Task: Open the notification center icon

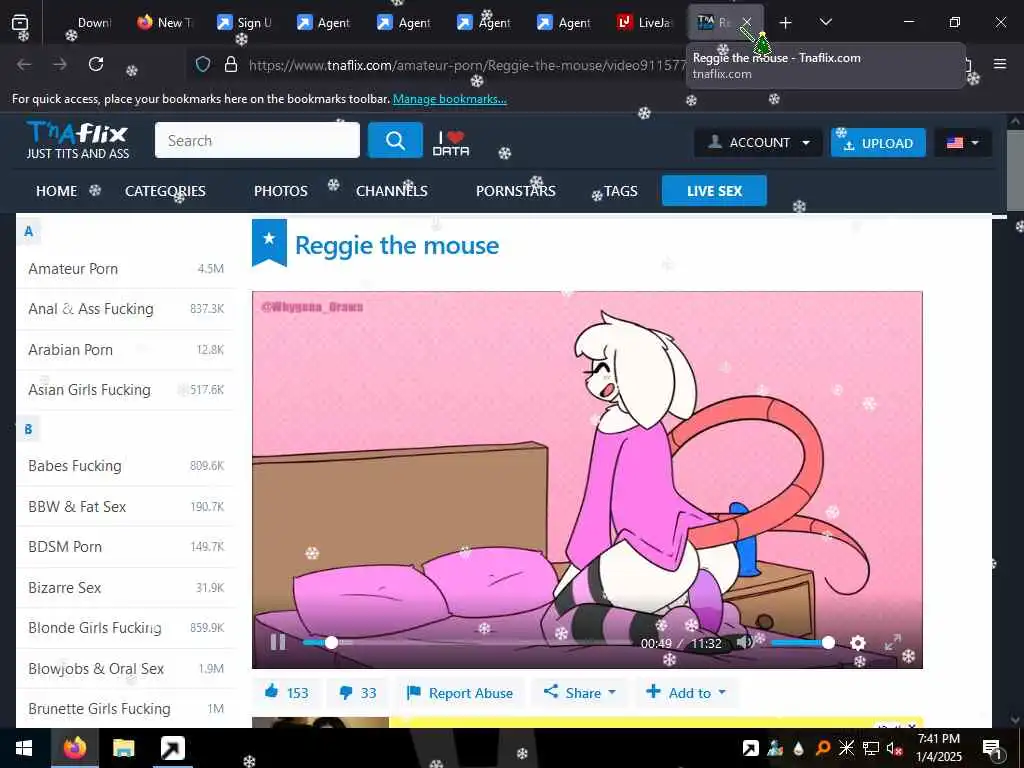Action: coord(992,749)
